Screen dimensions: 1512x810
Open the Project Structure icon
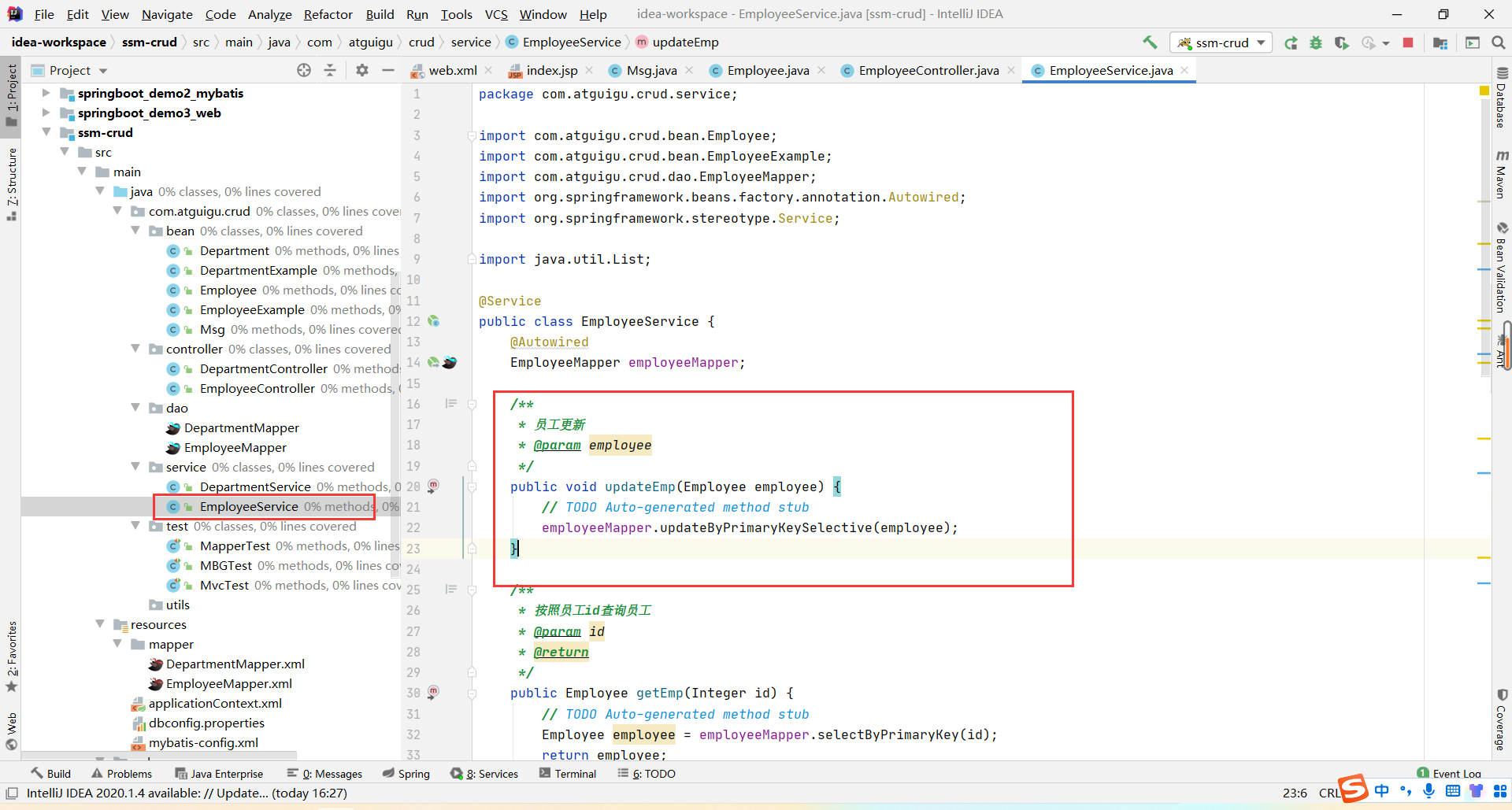tap(1440, 43)
